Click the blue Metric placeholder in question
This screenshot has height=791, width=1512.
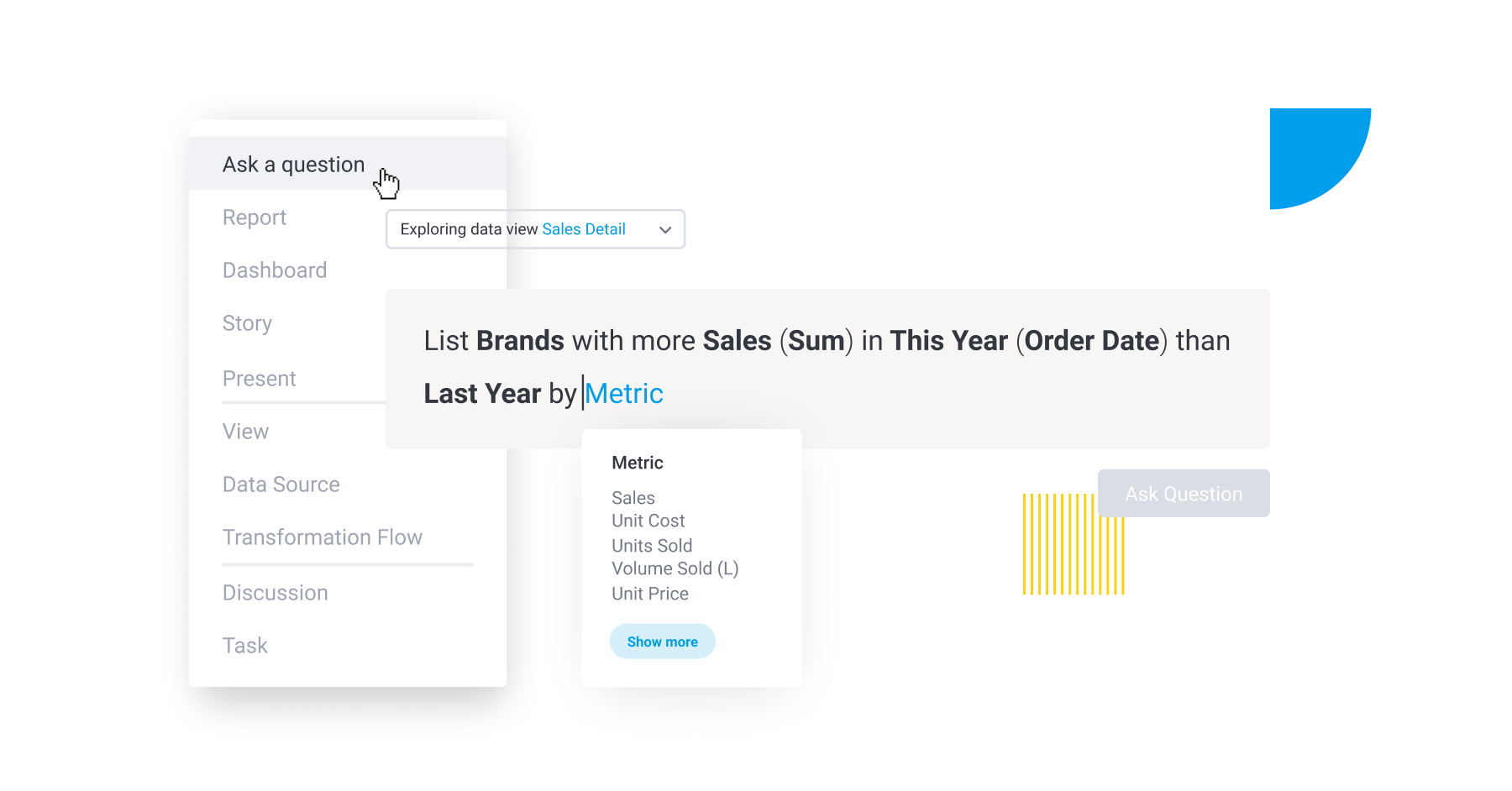[624, 394]
